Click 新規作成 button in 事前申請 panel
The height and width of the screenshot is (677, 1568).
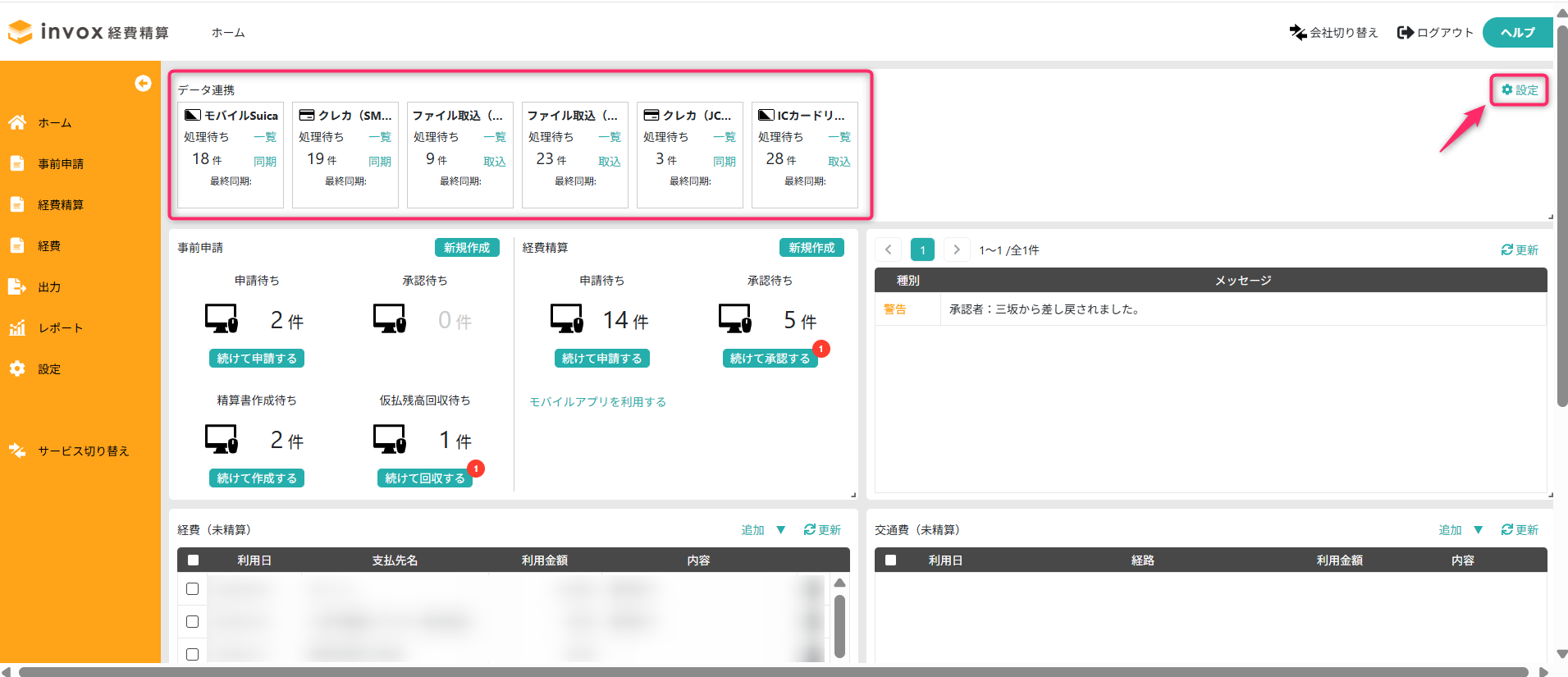467,247
